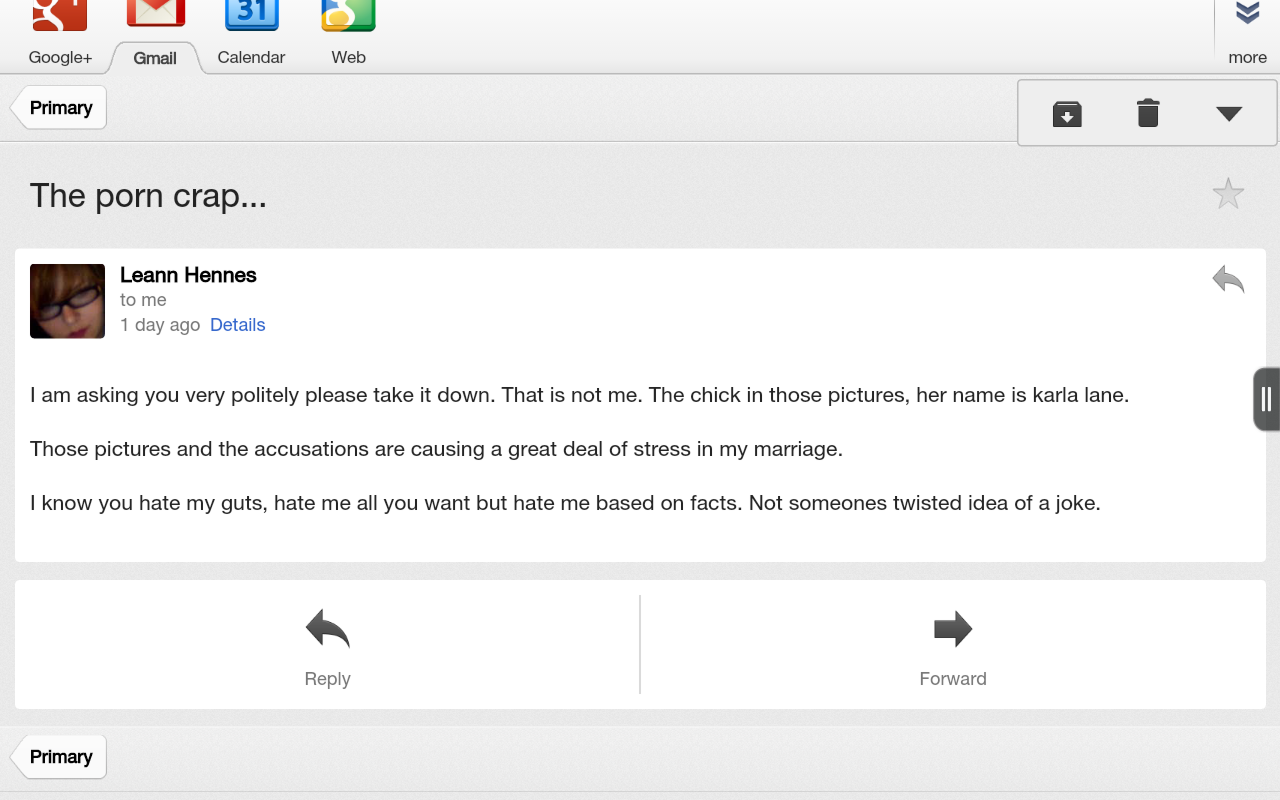The height and width of the screenshot is (800, 1280).
Task: Click the Gmail envelope icon
Action: pos(156,13)
